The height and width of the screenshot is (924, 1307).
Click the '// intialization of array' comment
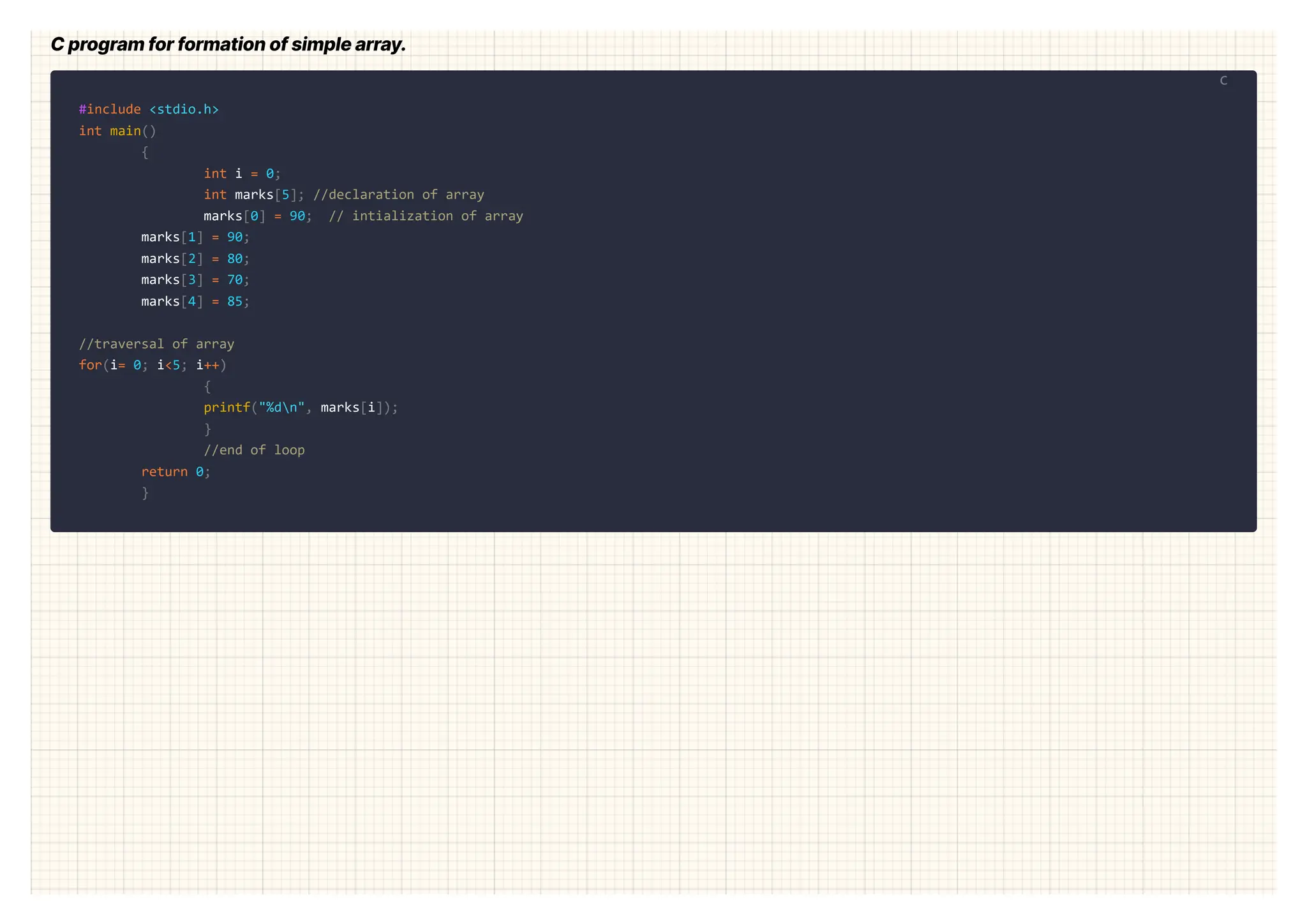click(426, 216)
